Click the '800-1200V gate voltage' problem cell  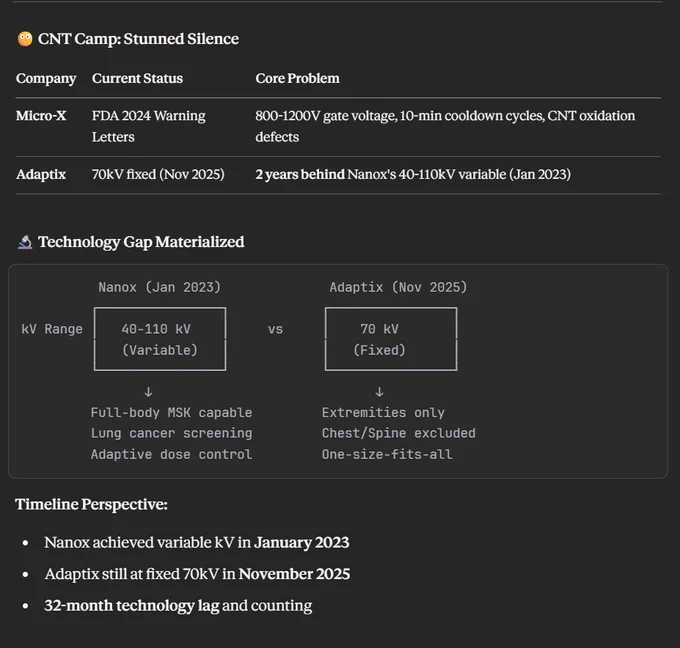(445, 126)
